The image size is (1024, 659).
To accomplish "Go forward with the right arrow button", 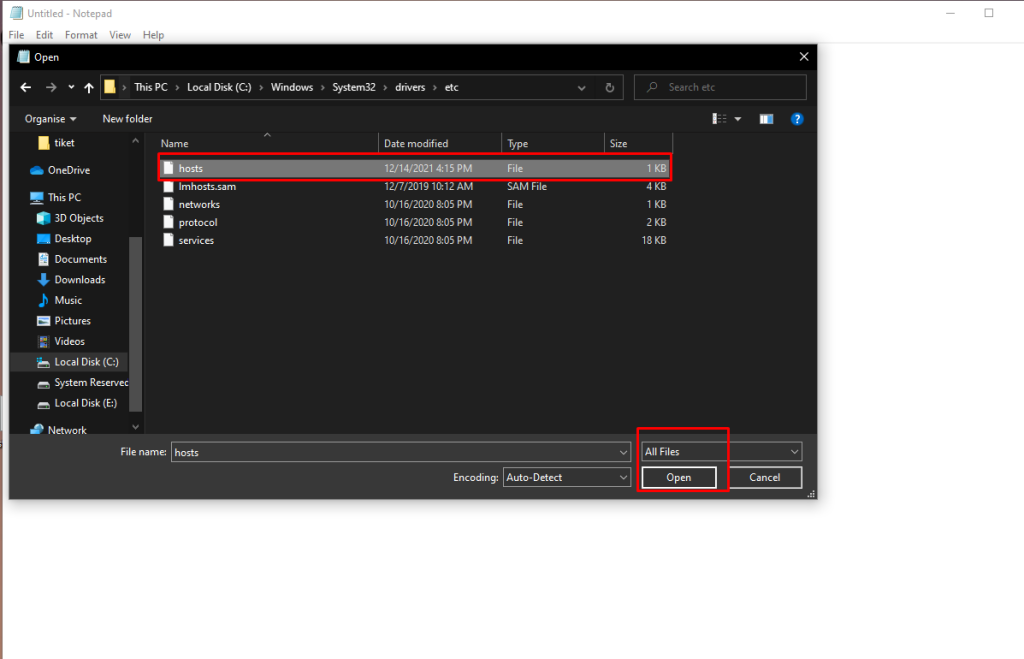I will [x=51, y=87].
